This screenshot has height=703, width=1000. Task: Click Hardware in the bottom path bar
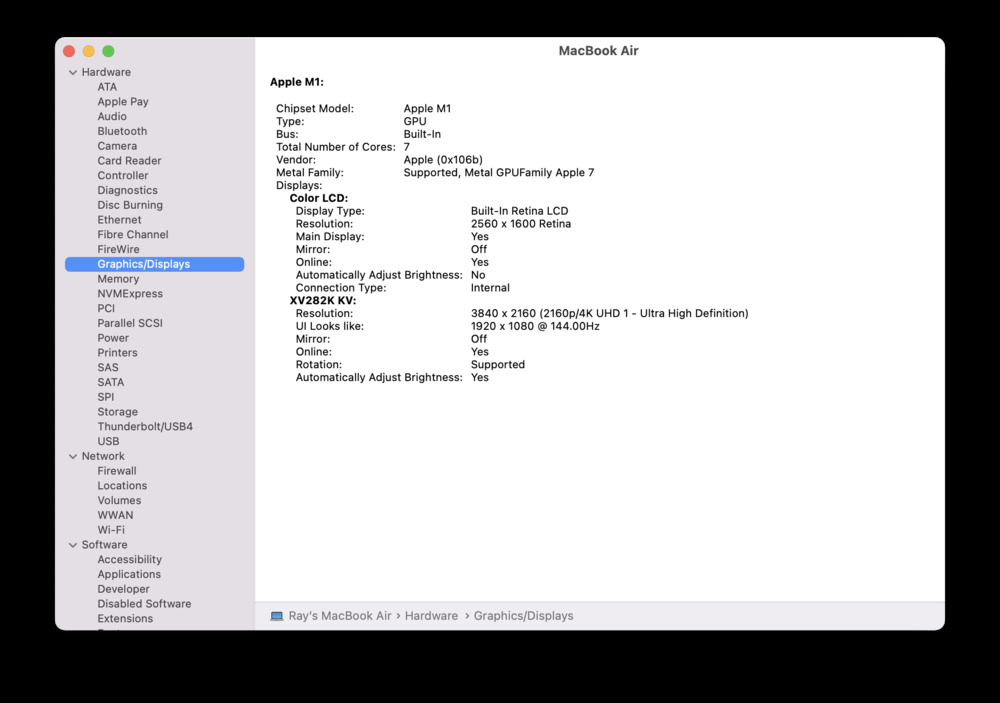click(431, 616)
